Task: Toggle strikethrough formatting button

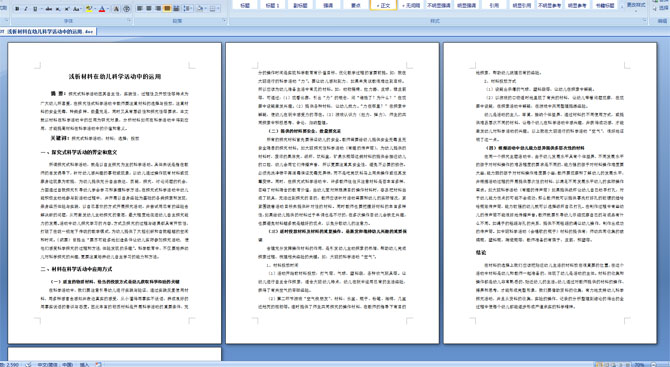Action: tap(49, 9)
